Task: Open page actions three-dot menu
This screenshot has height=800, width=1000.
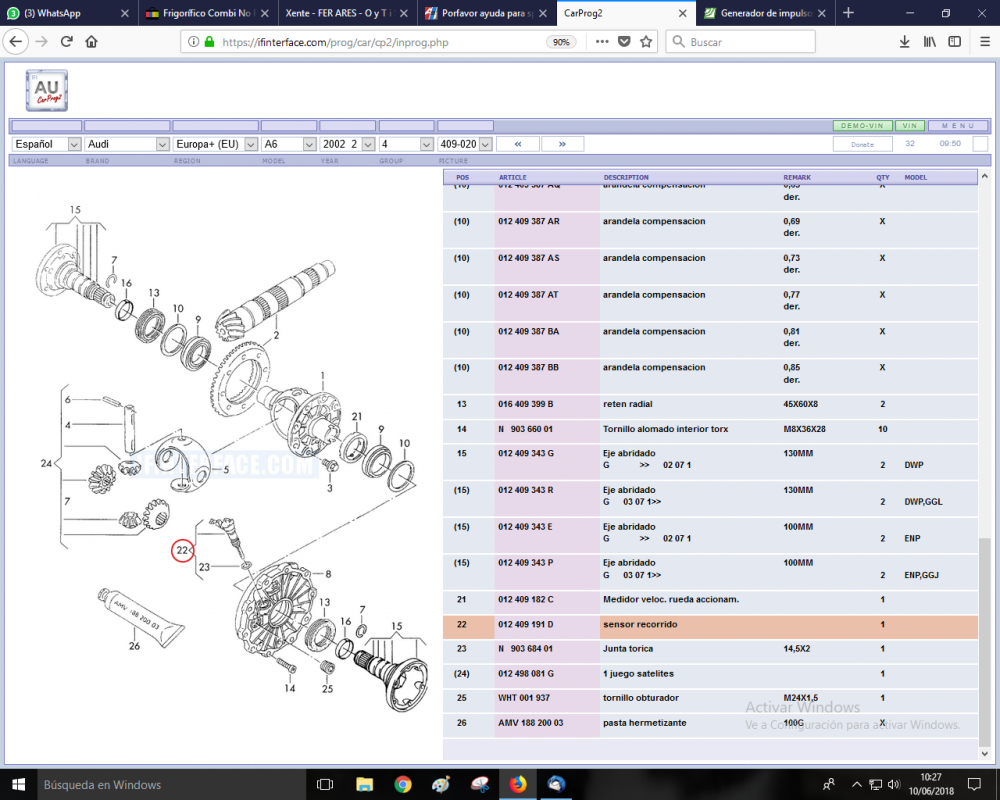Action: 601,42
